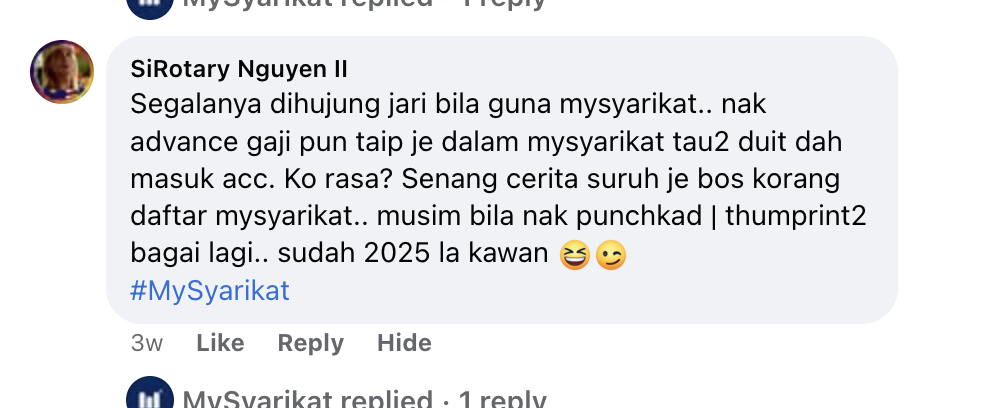
Task: Like SiRotary Nguyen II's comment
Action: click(220, 343)
